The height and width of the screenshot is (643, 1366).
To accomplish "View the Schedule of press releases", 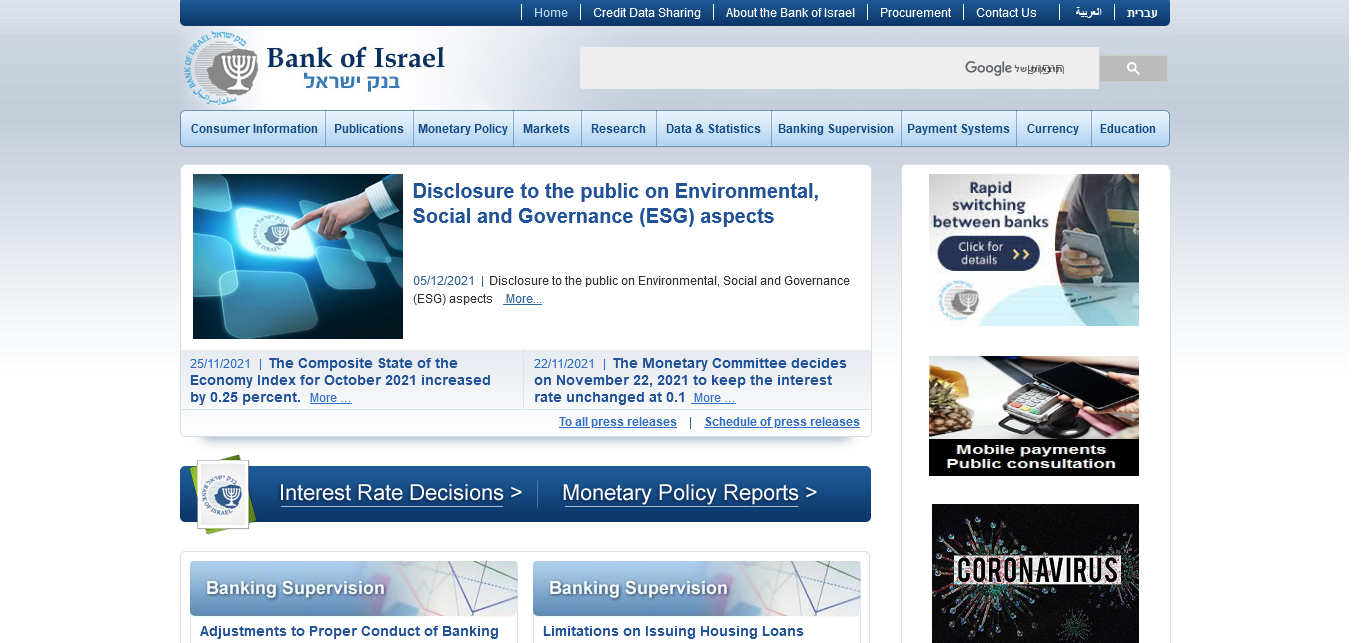I will [781, 422].
